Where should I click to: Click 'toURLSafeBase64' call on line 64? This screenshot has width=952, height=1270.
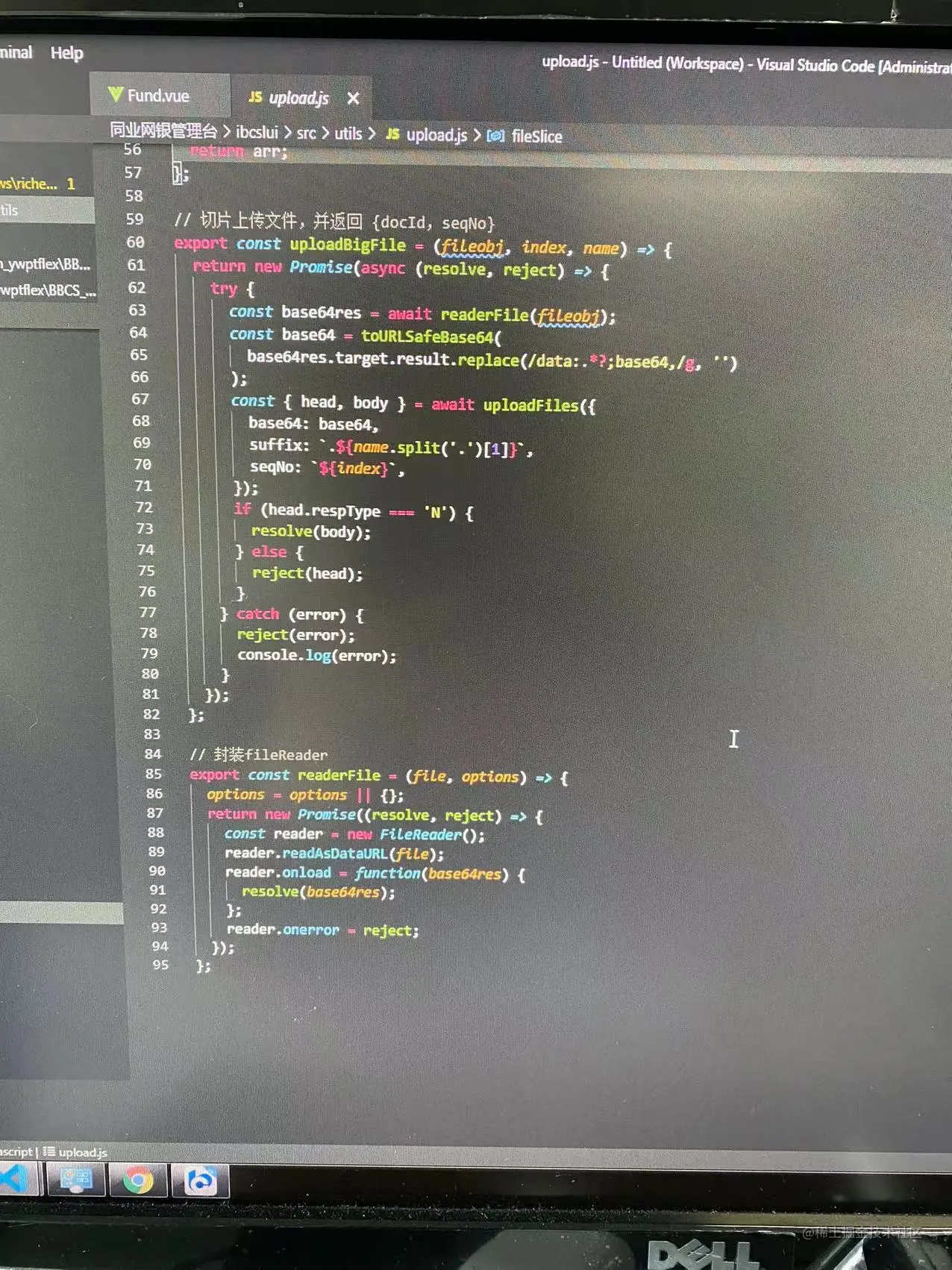coord(427,337)
